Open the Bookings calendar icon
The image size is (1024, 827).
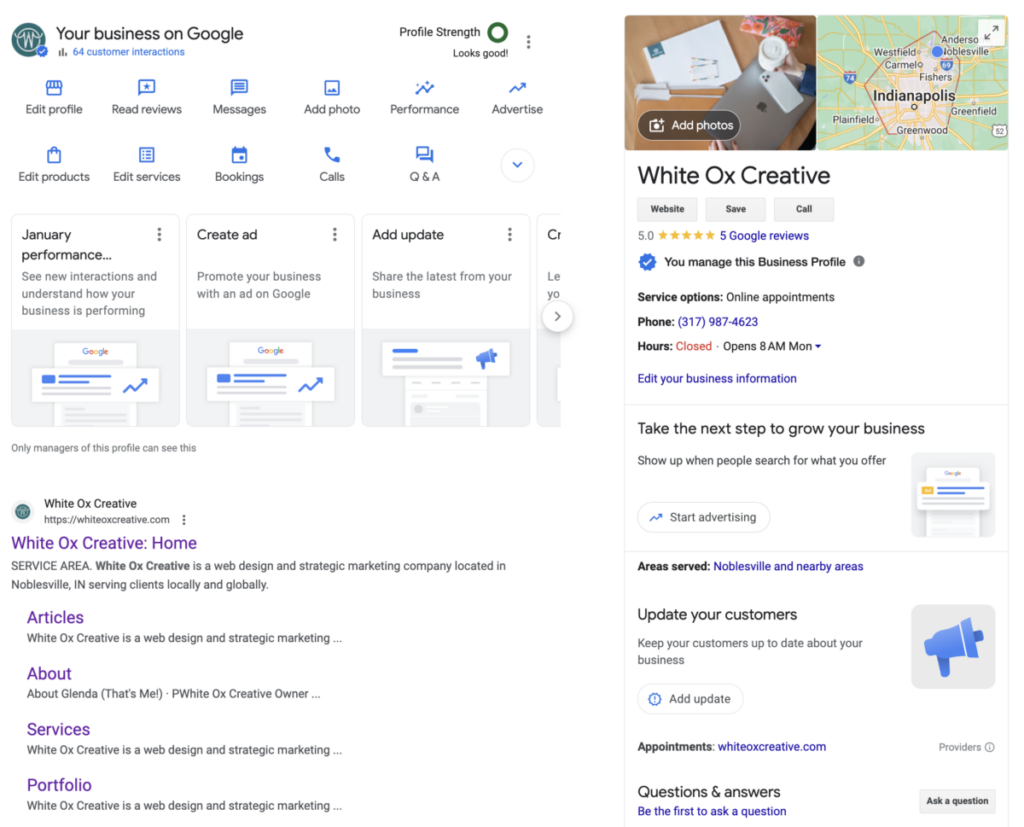(239, 155)
